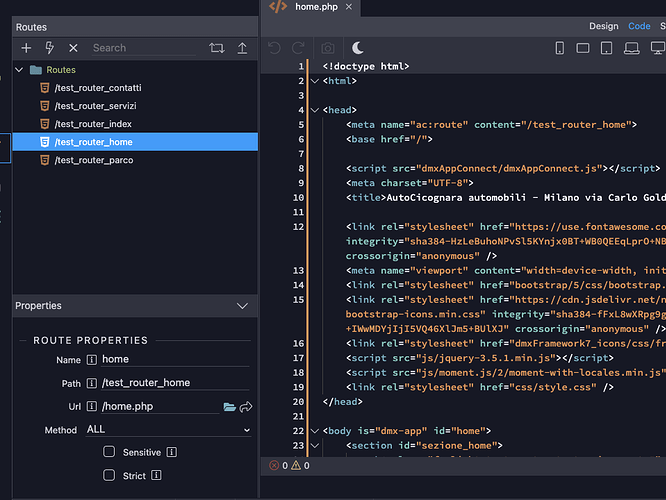The height and width of the screenshot is (500, 666).
Task: Select the desktop monitor device preview
Action: 658,48
